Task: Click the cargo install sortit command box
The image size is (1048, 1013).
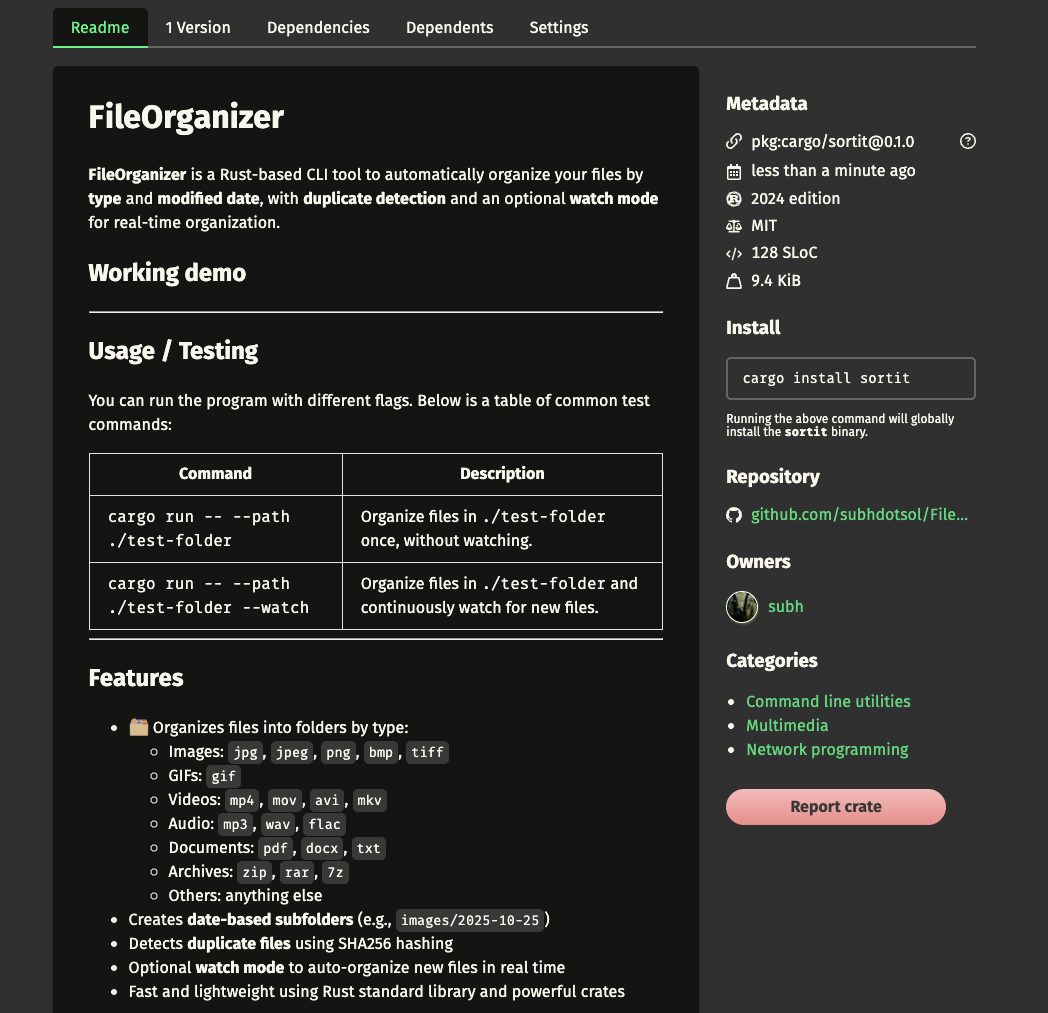Action: 850,379
